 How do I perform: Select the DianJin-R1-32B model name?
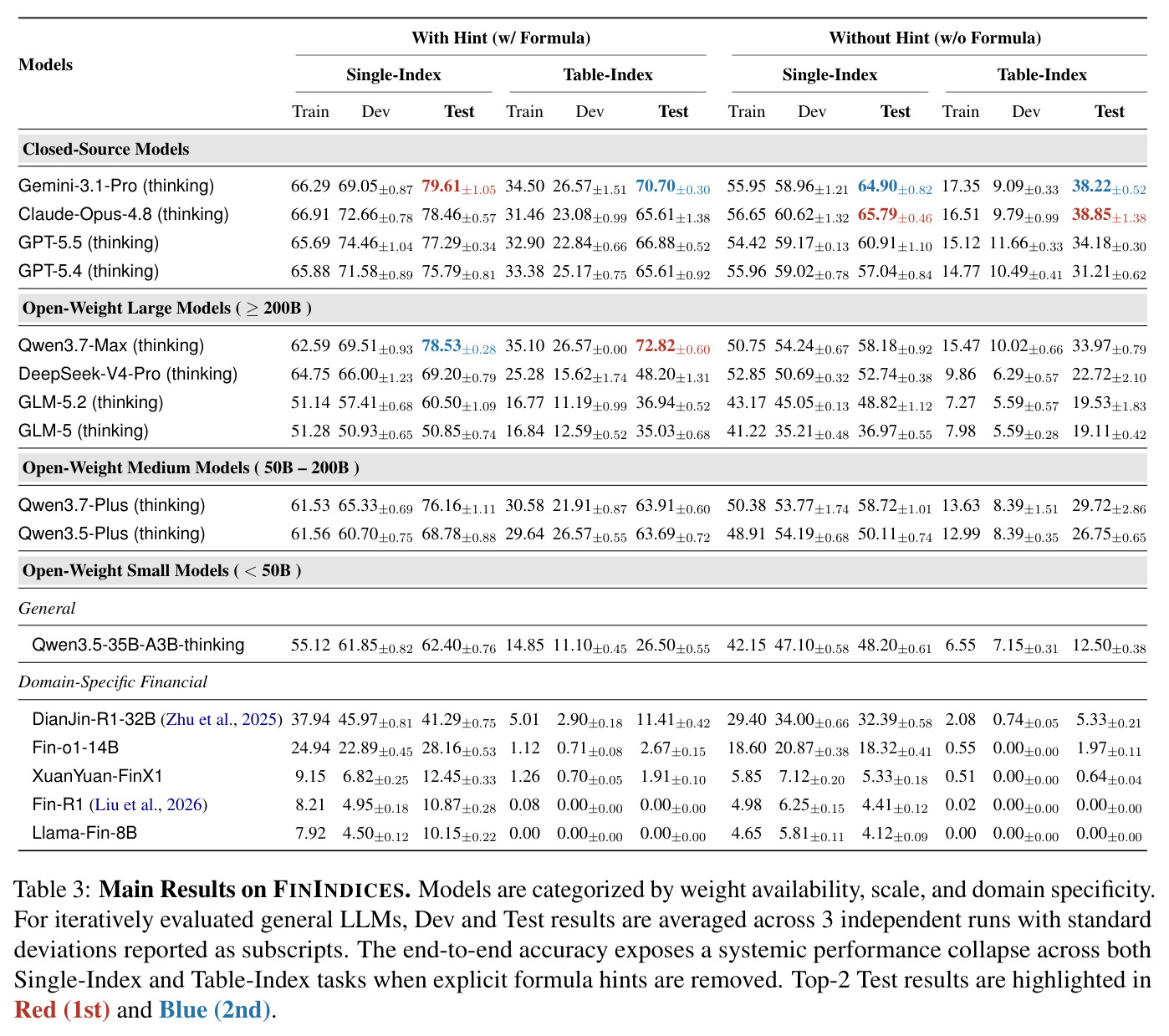94,719
